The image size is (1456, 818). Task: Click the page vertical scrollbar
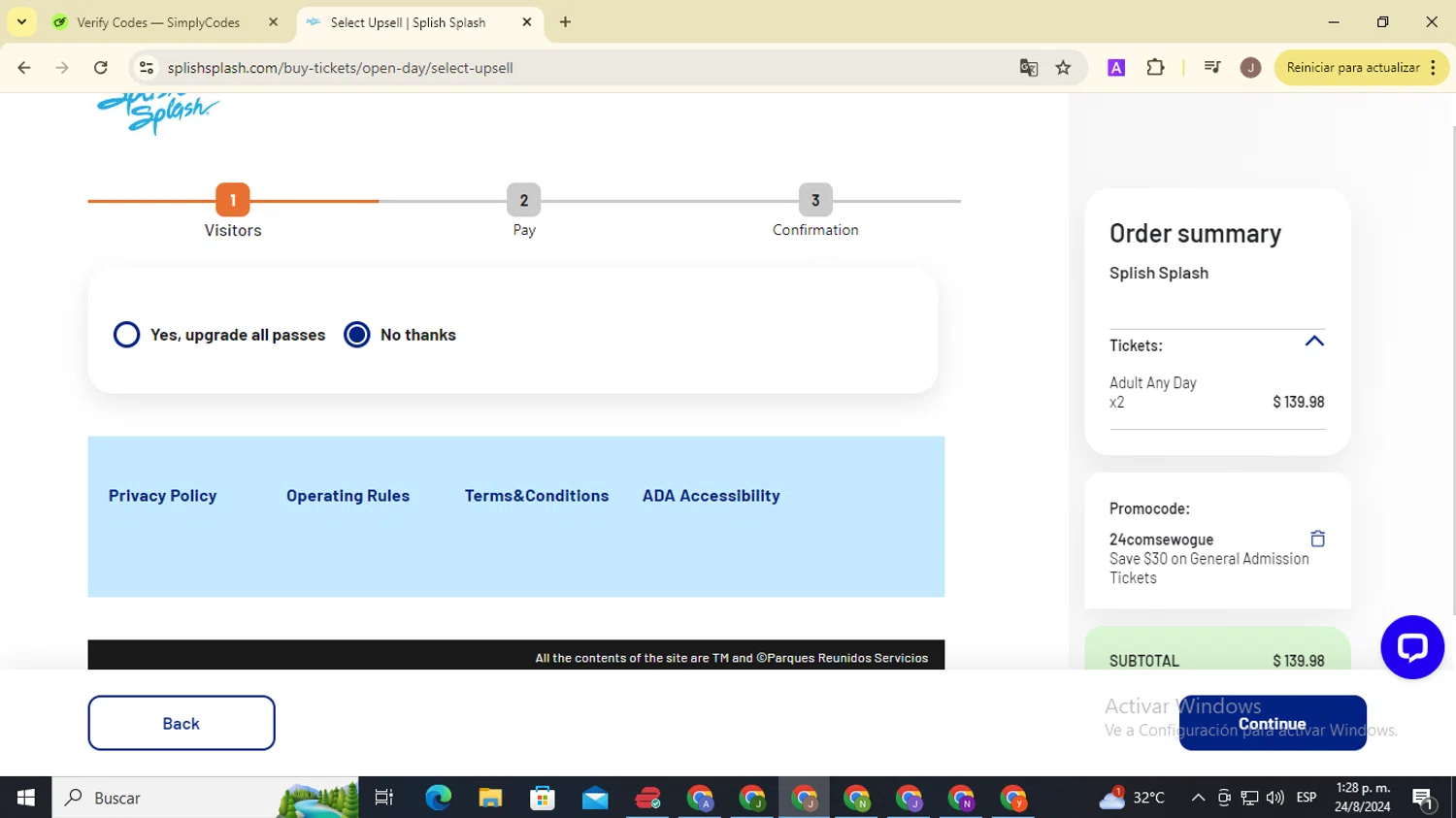click(1452, 369)
